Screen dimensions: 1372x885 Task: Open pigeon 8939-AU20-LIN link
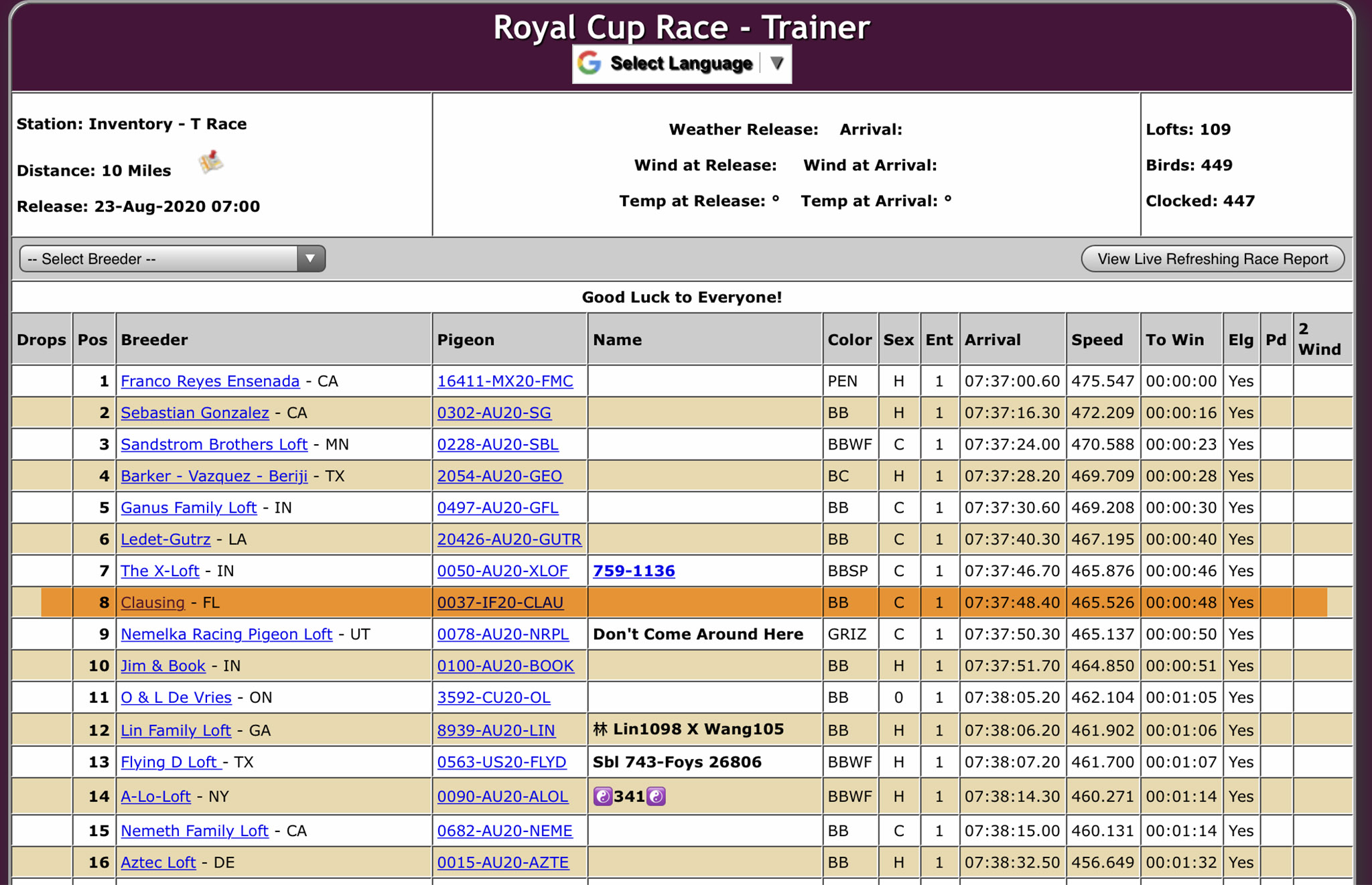click(x=496, y=730)
